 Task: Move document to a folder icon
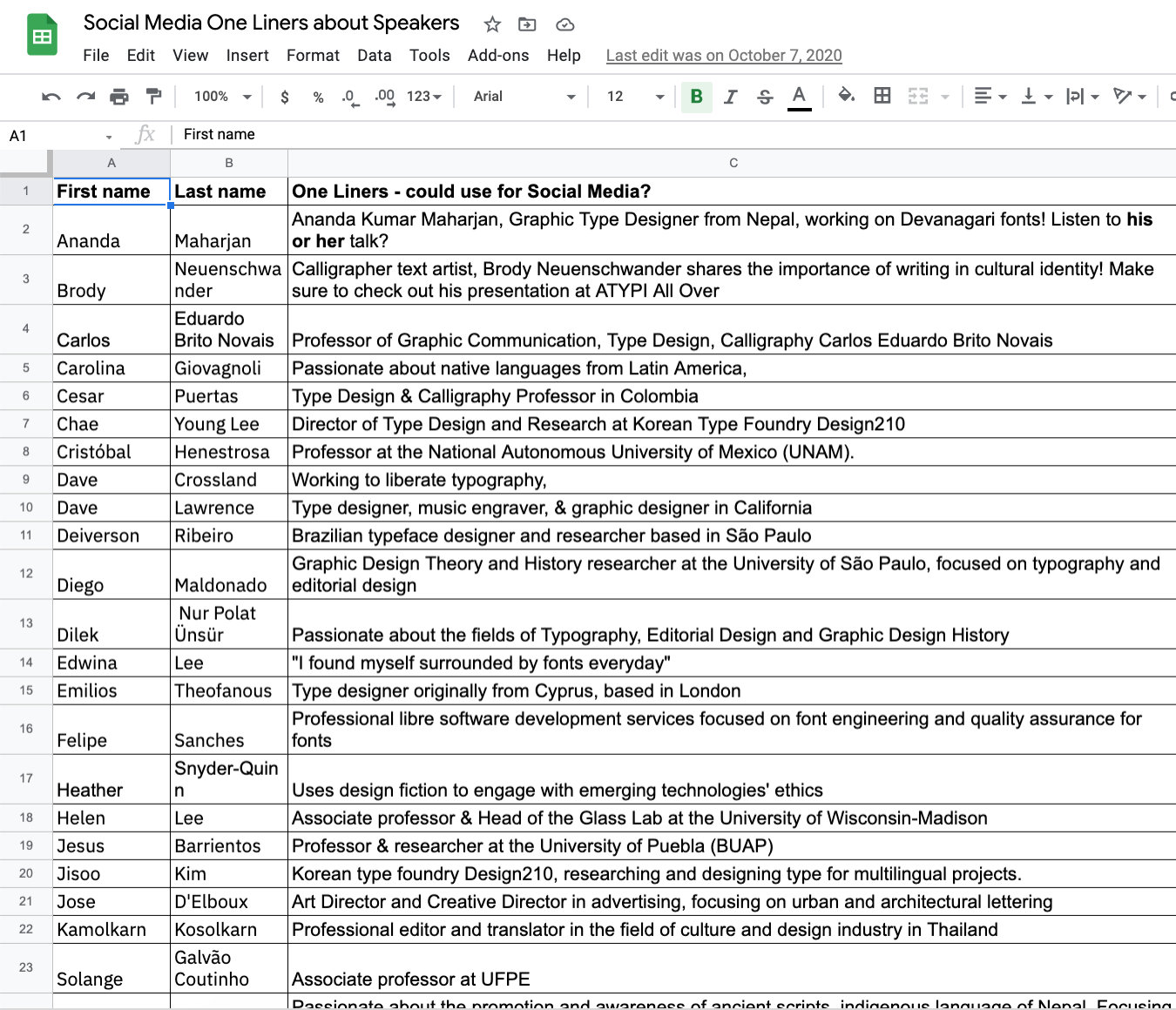click(x=527, y=24)
